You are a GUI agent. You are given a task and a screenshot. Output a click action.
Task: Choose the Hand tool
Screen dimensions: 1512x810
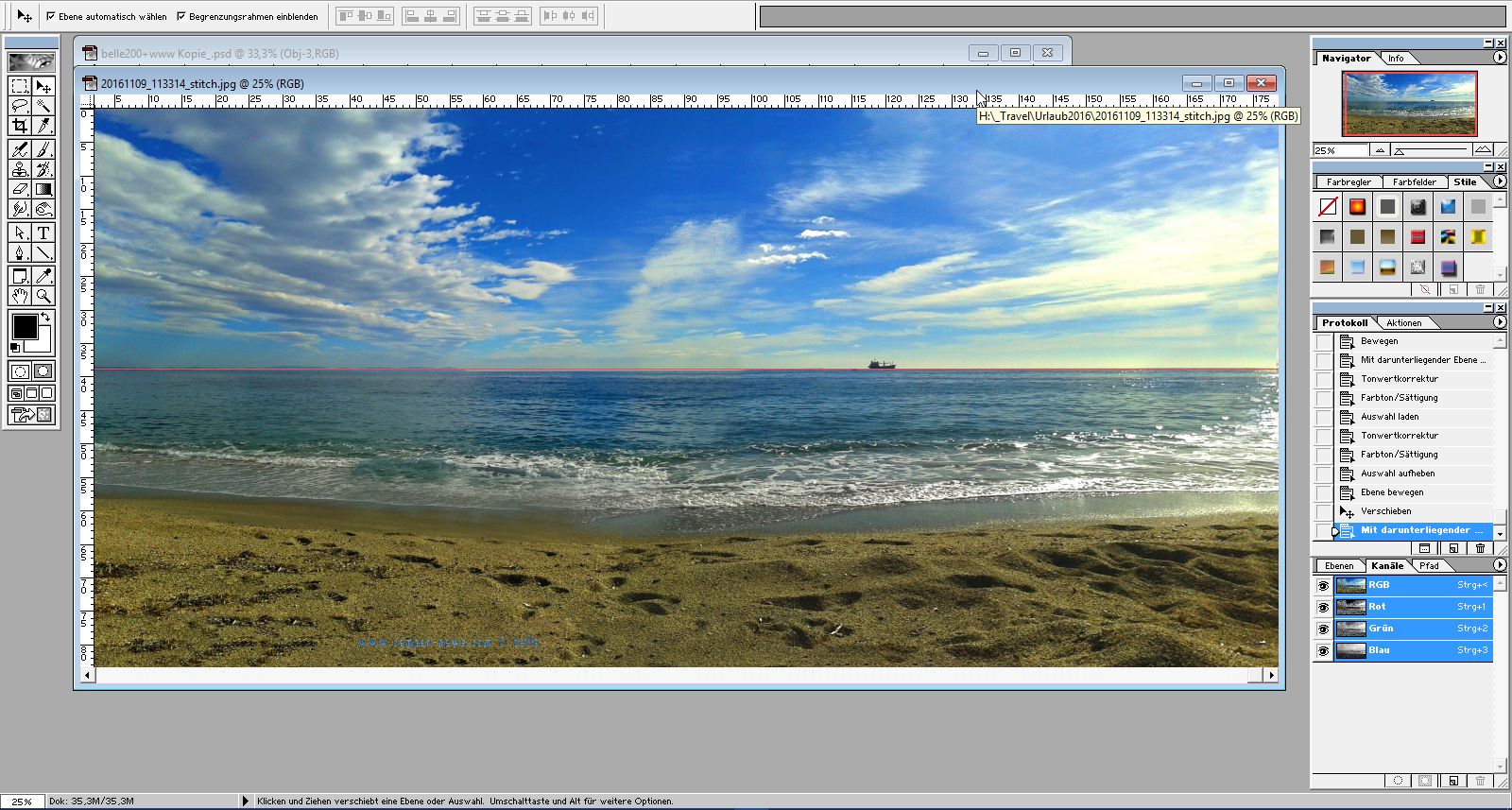coord(20,296)
